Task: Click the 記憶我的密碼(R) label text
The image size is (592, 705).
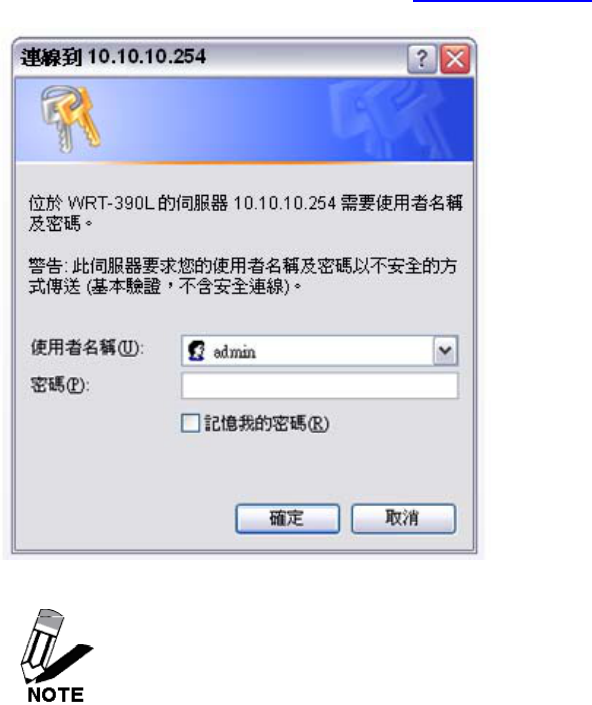Action: 267,424
